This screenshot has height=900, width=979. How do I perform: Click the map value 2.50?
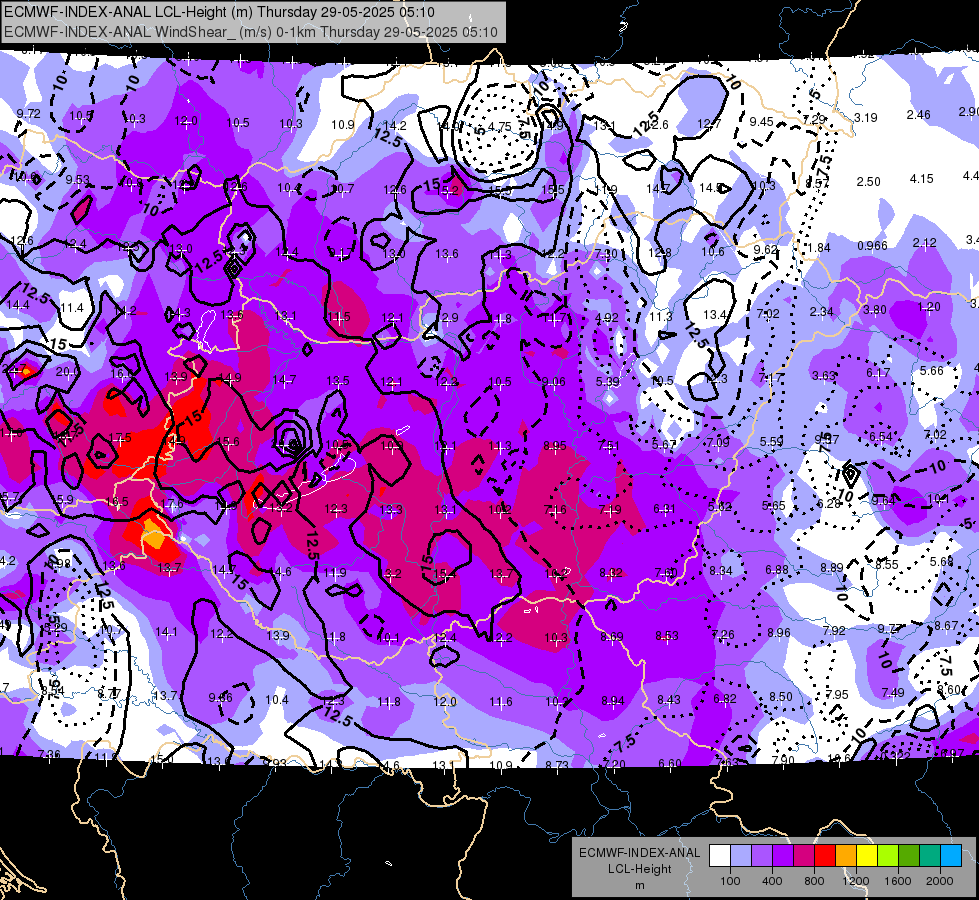pyautogui.click(x=868, y=182)
